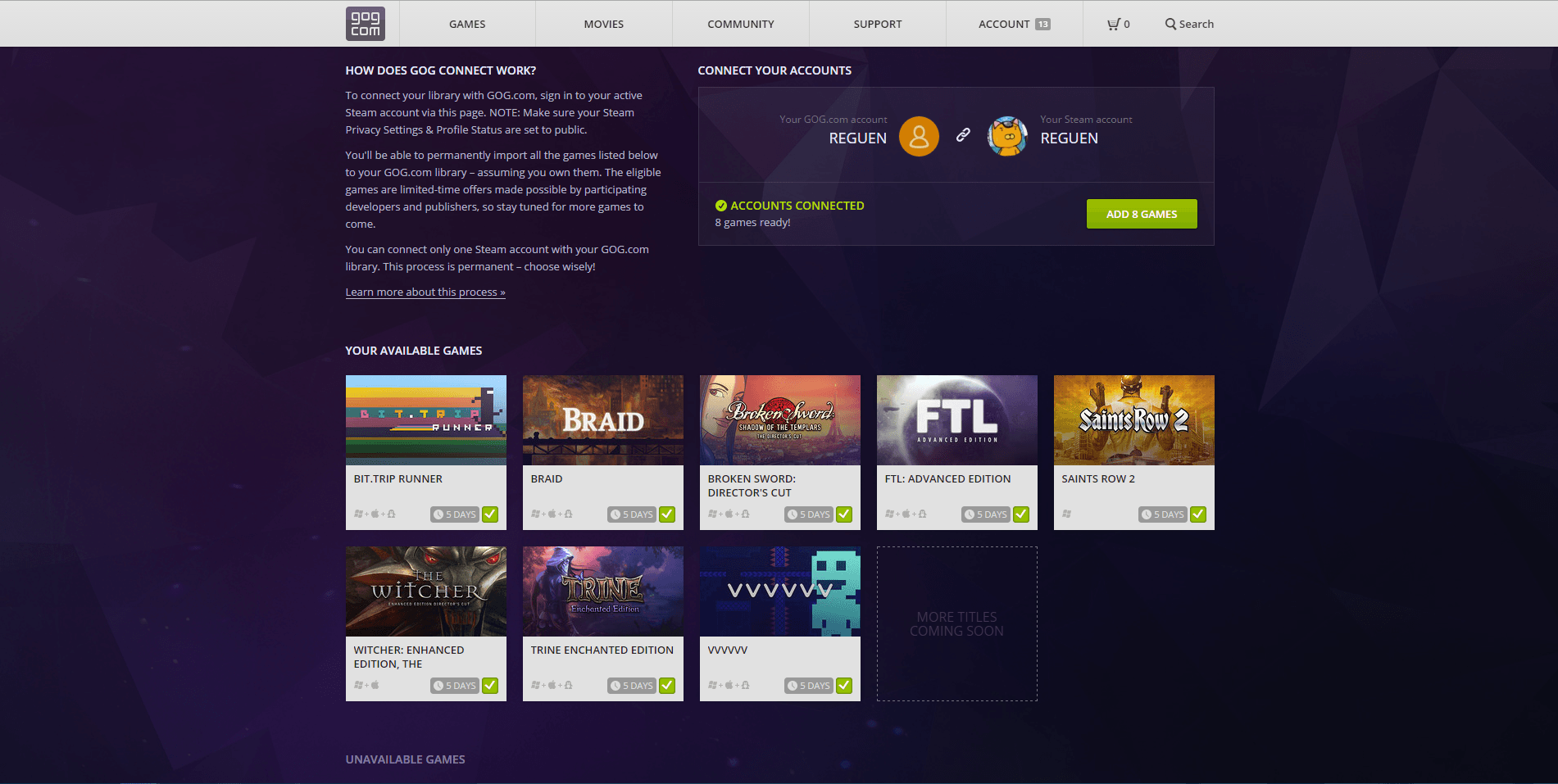1558x784 pixels.
Task: Click the REGUEN Steam account name
Action: point(1070,138)
